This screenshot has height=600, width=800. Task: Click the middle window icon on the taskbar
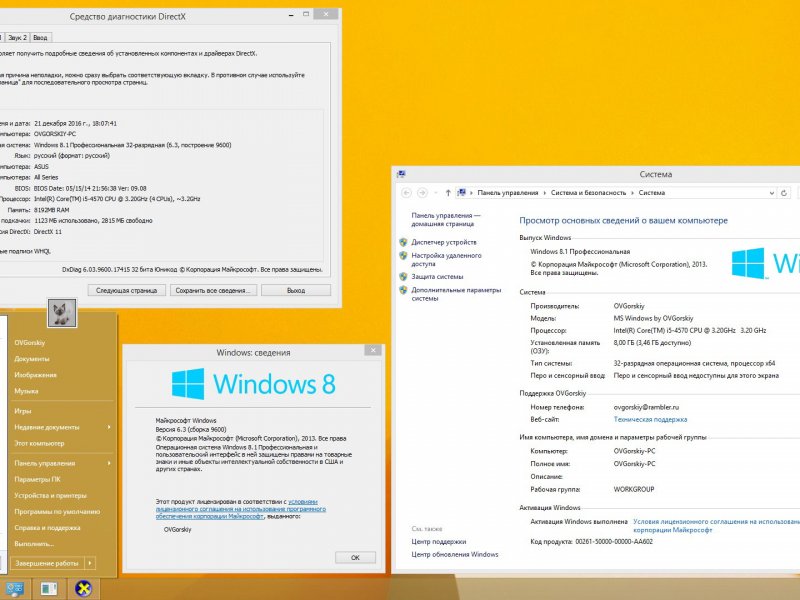click(48, 589)
